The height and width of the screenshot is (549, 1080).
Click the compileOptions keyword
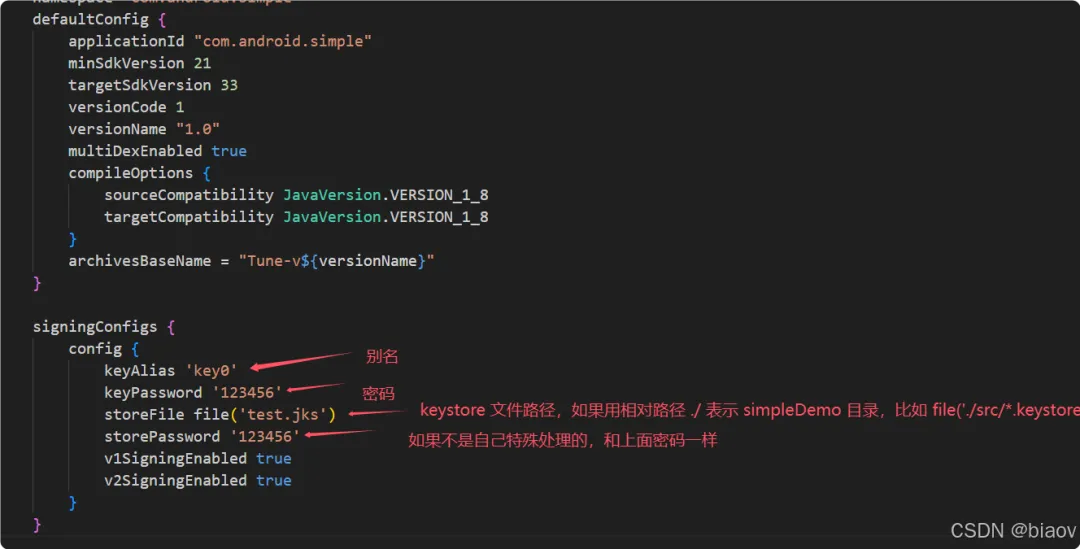pos(131,173)
